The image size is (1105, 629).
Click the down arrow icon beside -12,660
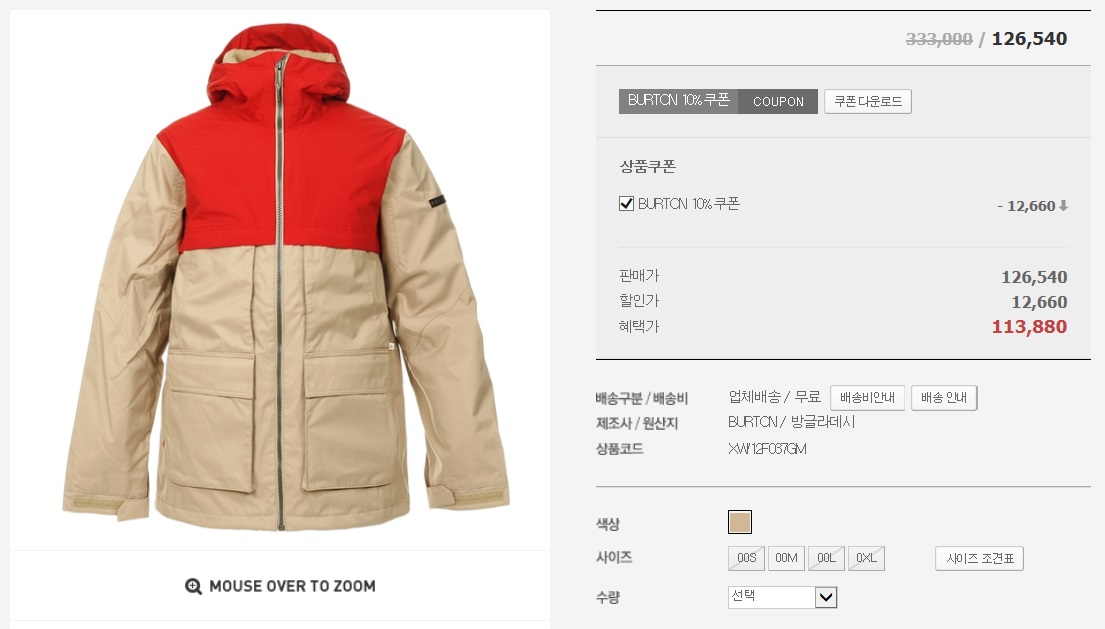[1063, 206]
